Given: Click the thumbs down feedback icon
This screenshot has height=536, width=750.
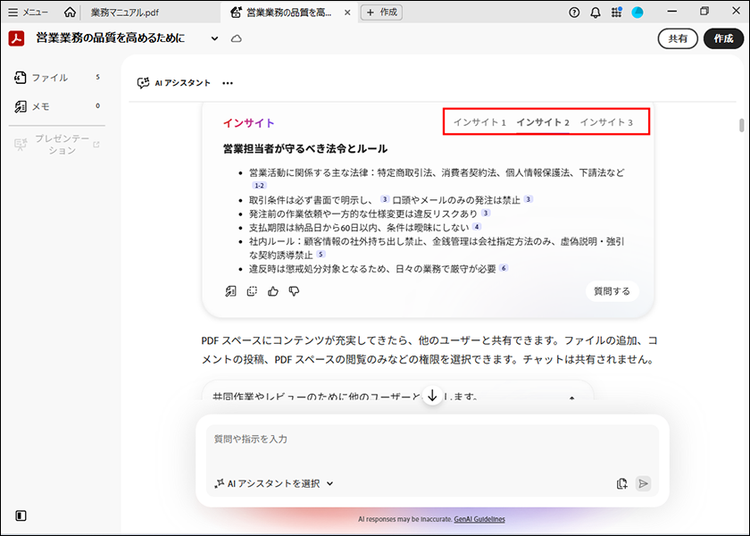Looking at the screenshot, I should coord(294,291).
